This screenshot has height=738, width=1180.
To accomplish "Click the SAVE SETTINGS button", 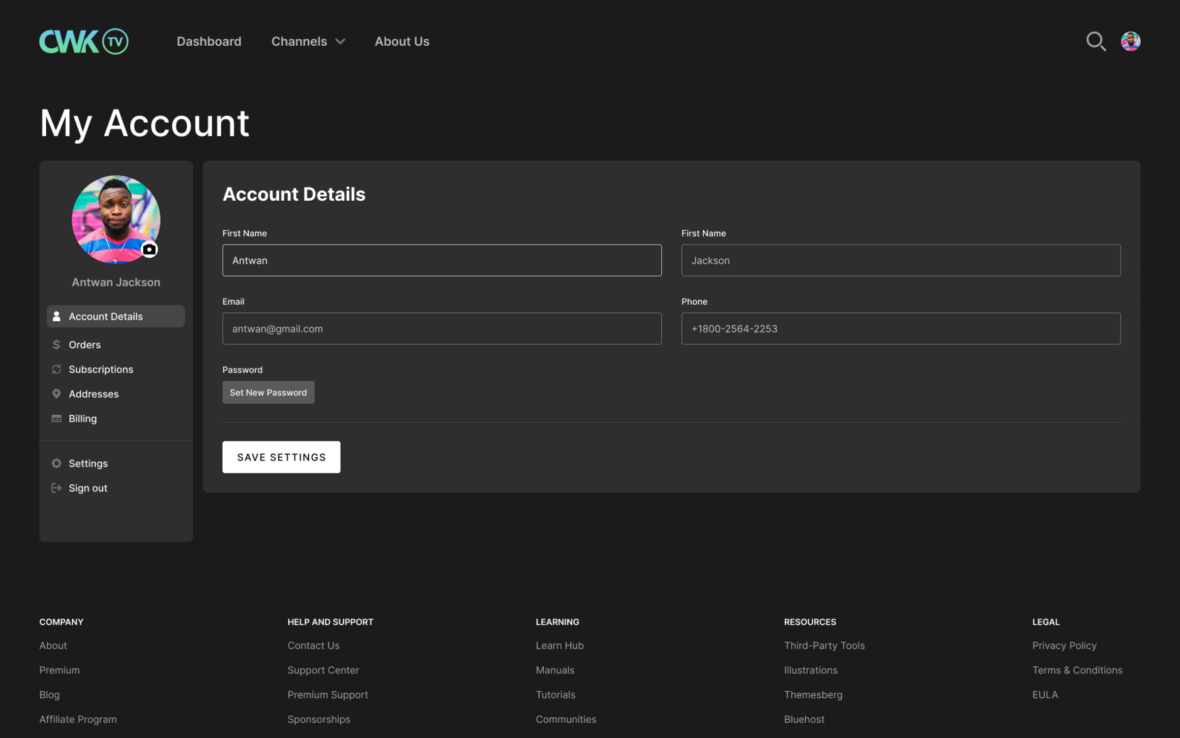I will tap(281, 456).
